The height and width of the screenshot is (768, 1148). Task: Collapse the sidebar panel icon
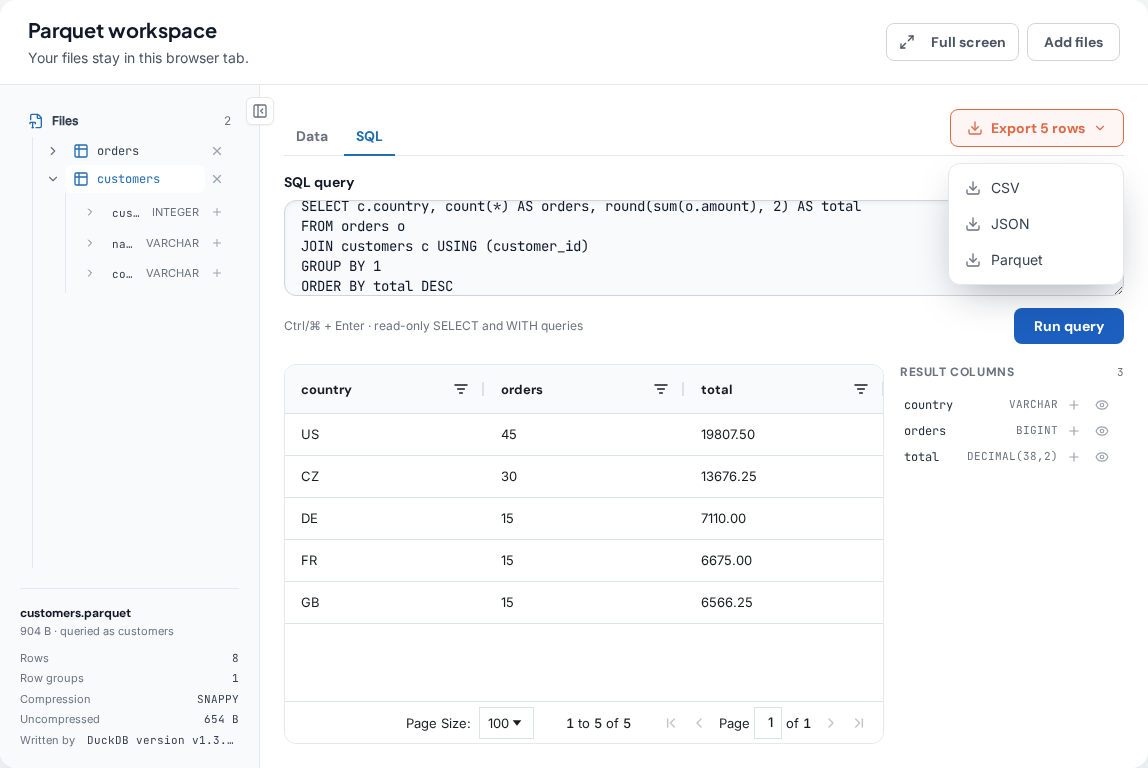[x=260, y=111]
